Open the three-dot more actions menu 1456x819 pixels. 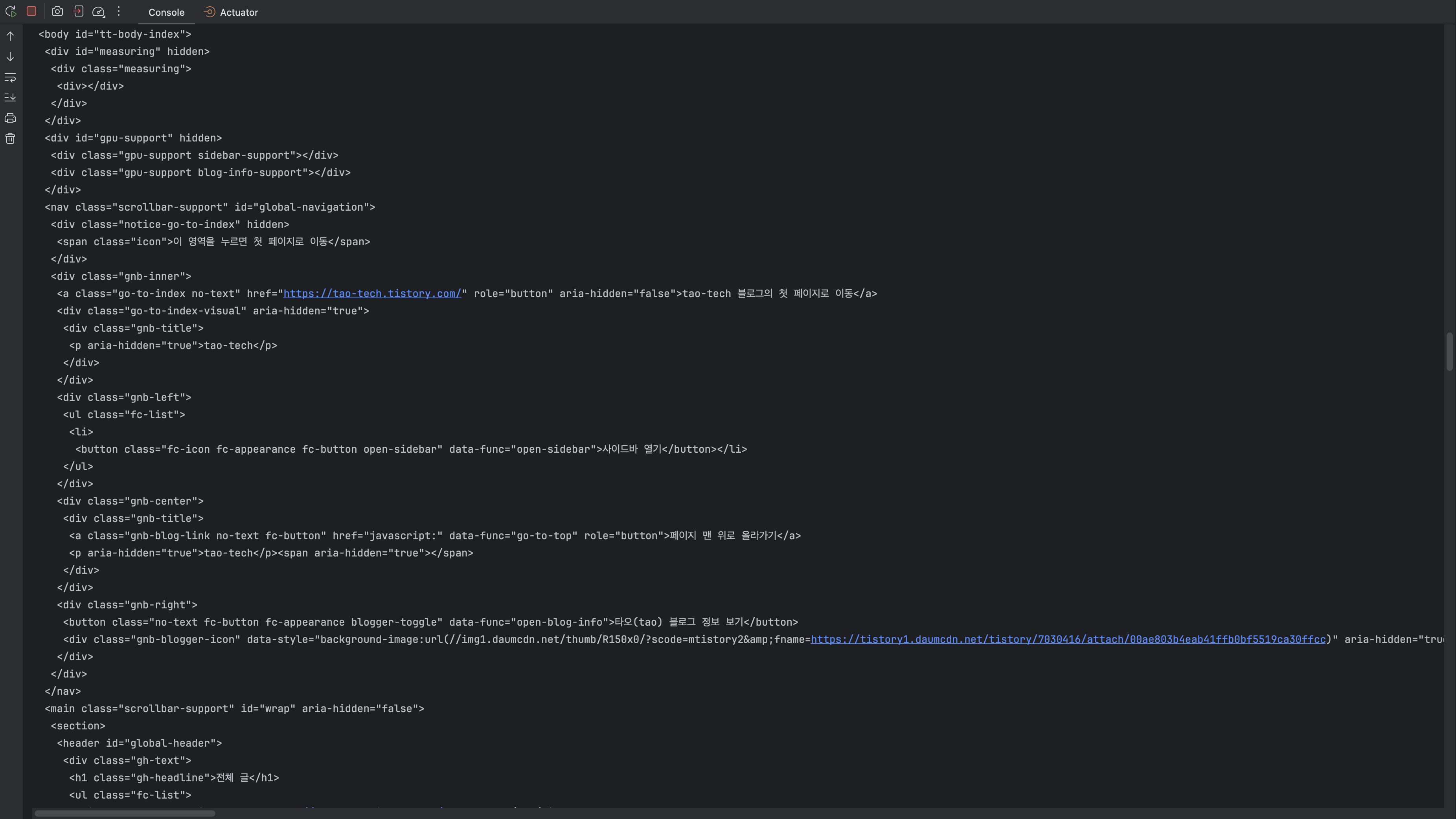pos(119,11)
